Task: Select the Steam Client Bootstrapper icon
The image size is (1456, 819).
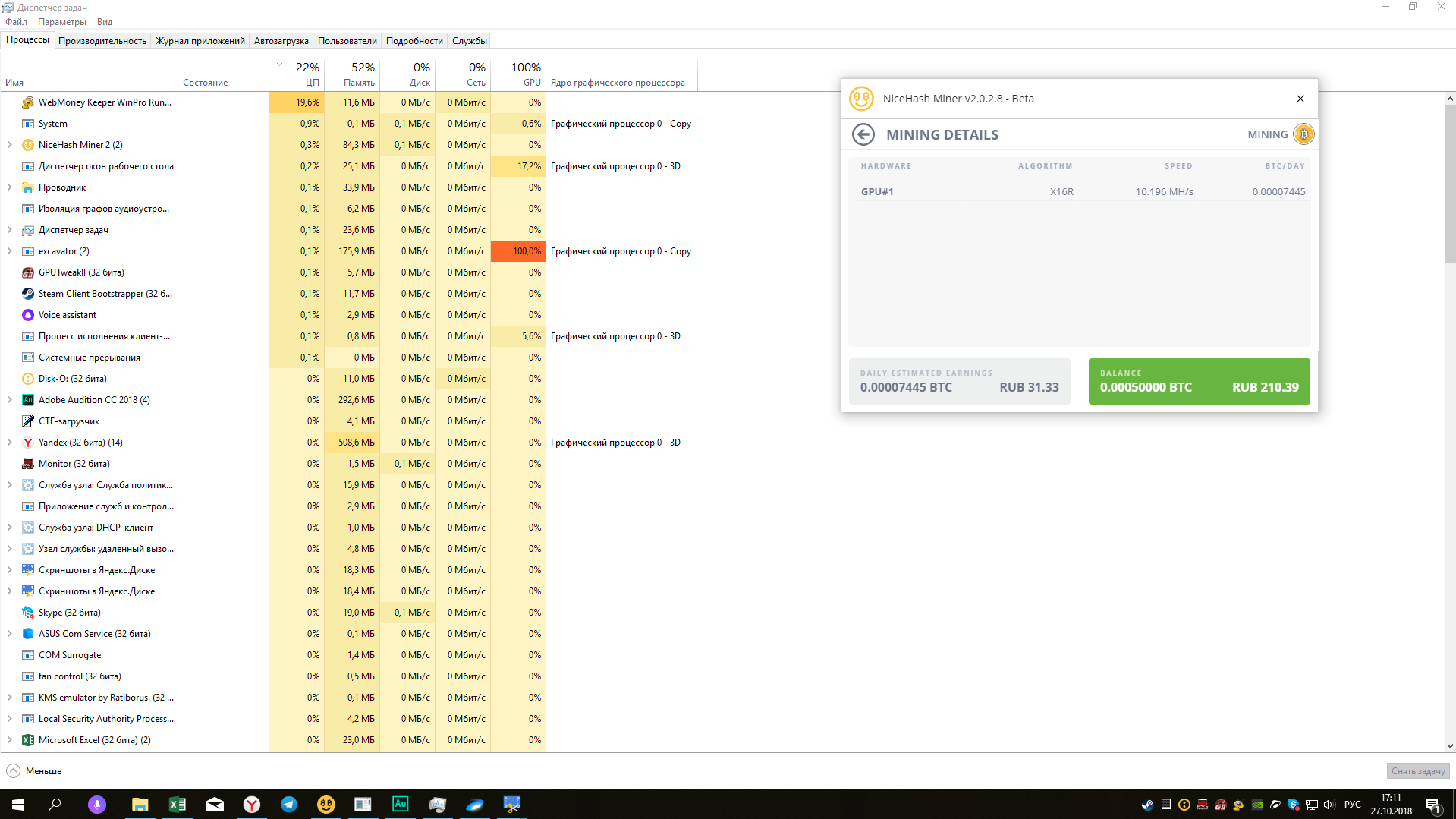Action: point(28,294)
